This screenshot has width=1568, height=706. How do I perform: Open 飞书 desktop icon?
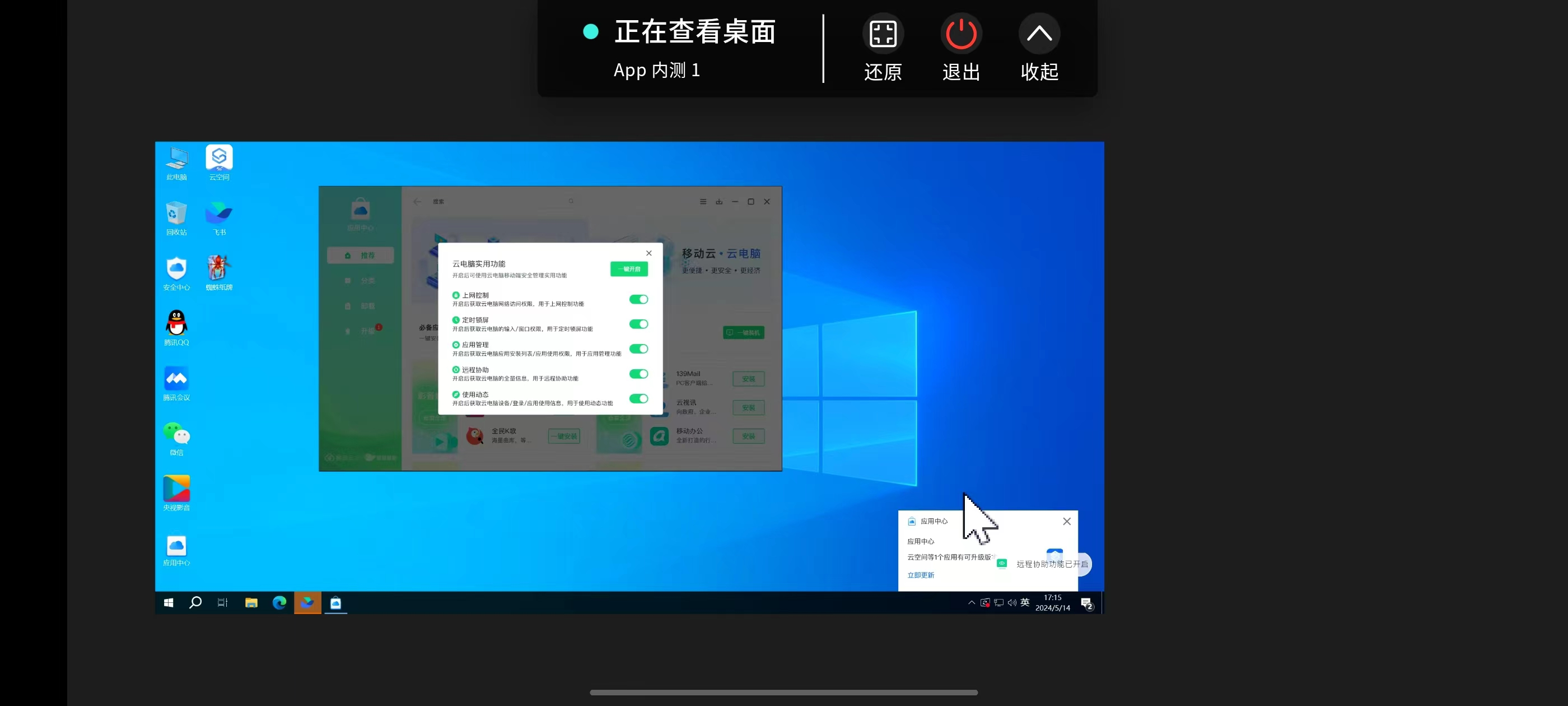219,213
